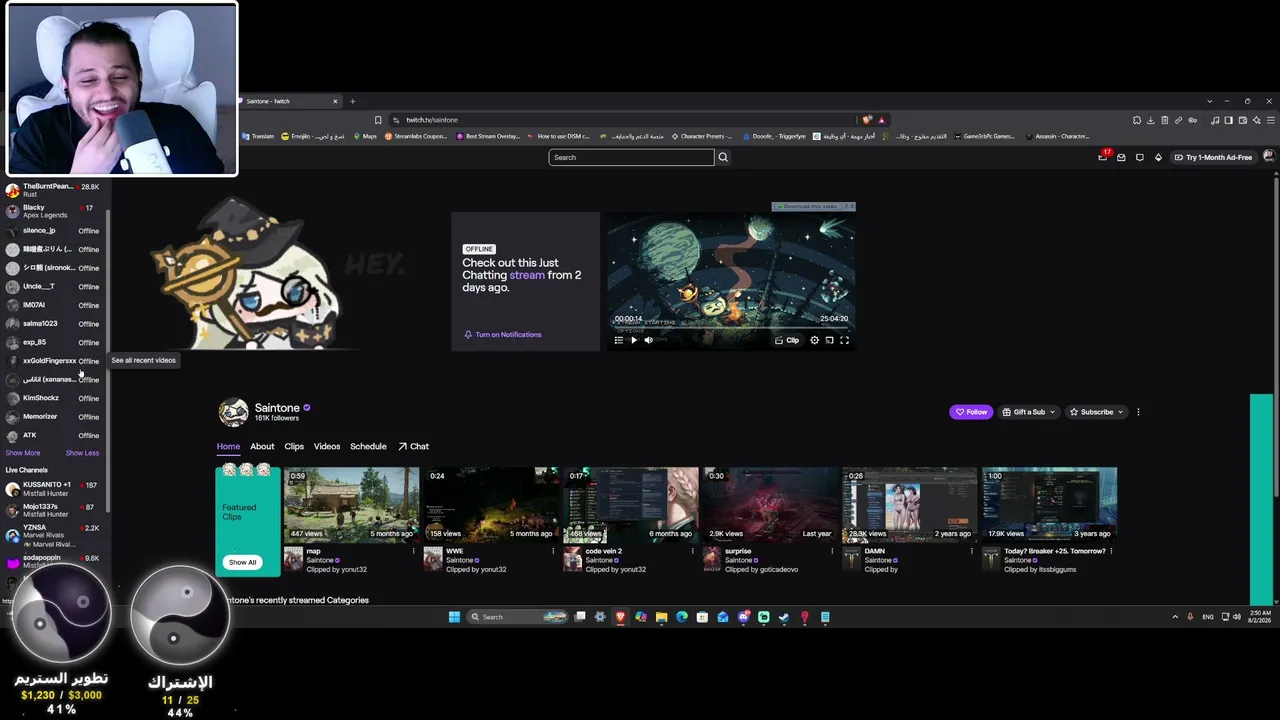1280x720 pixels.
Task: Mute the video player volume
Action: pos(648,340)
